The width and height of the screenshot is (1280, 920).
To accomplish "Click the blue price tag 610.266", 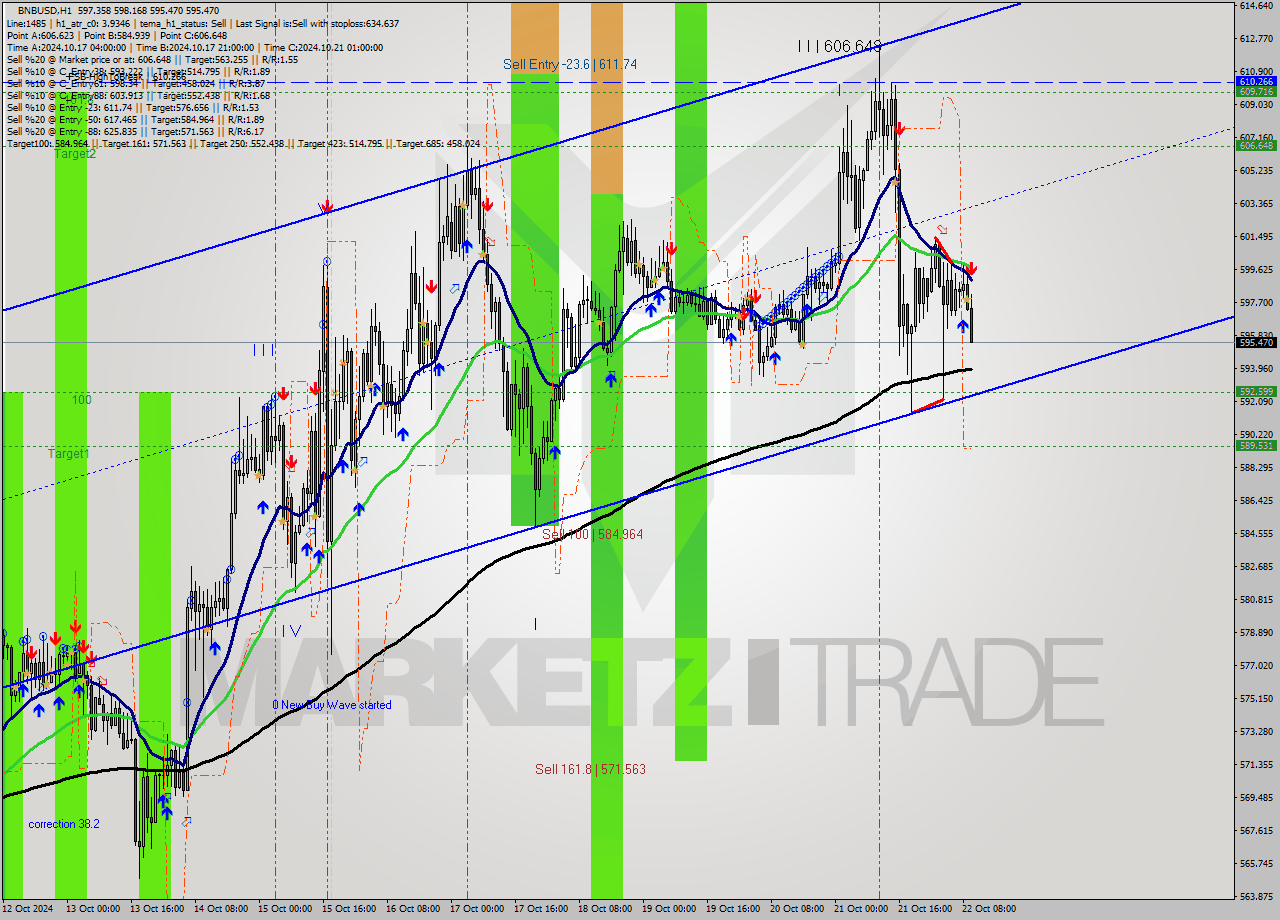I will coord(1256,81).
